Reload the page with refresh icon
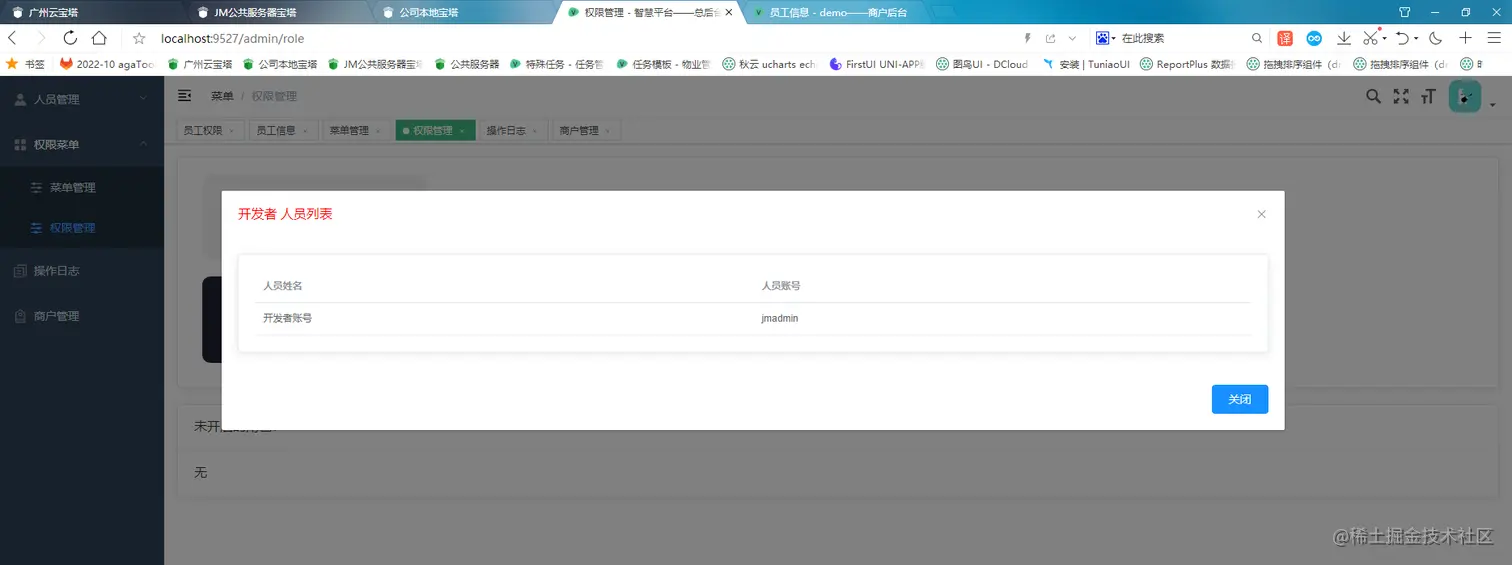 click(70, 38)
